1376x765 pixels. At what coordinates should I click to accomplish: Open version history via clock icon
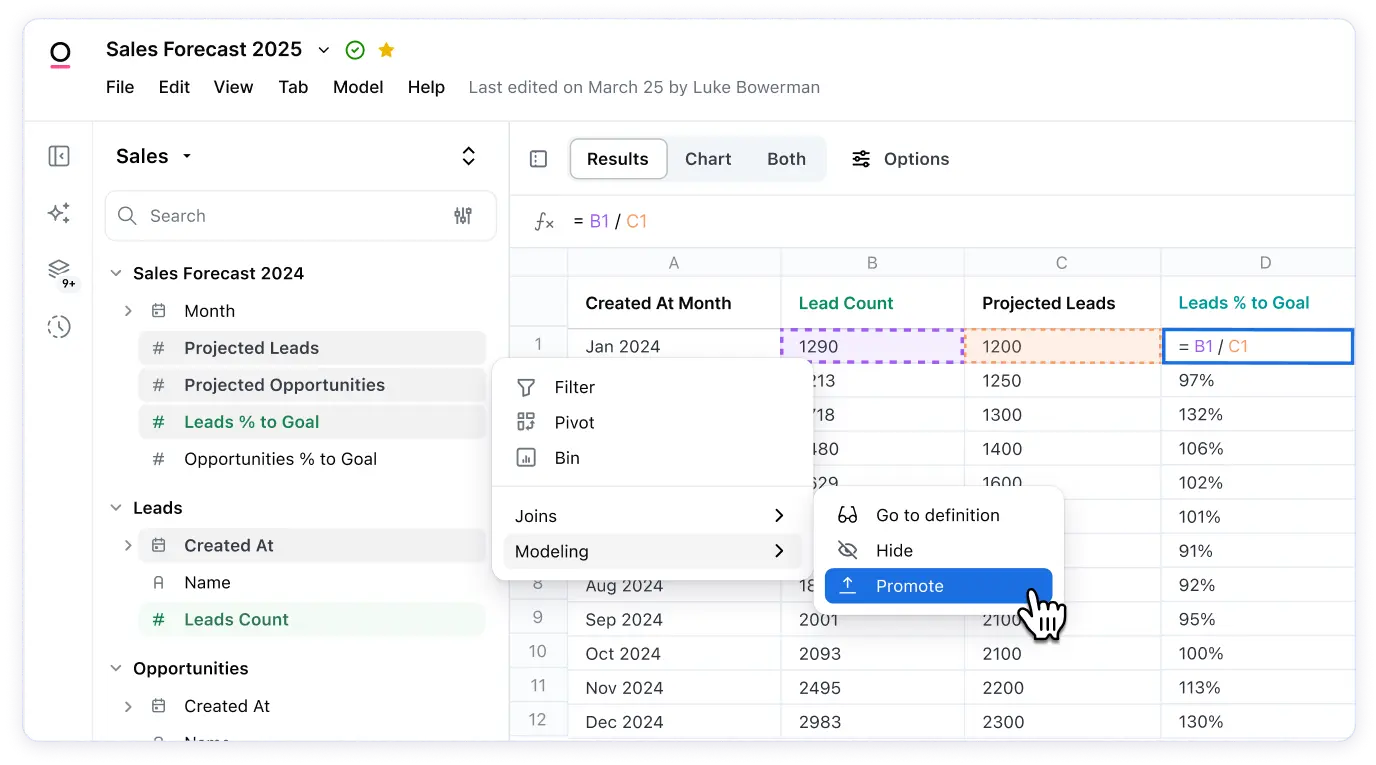[59, 327]
